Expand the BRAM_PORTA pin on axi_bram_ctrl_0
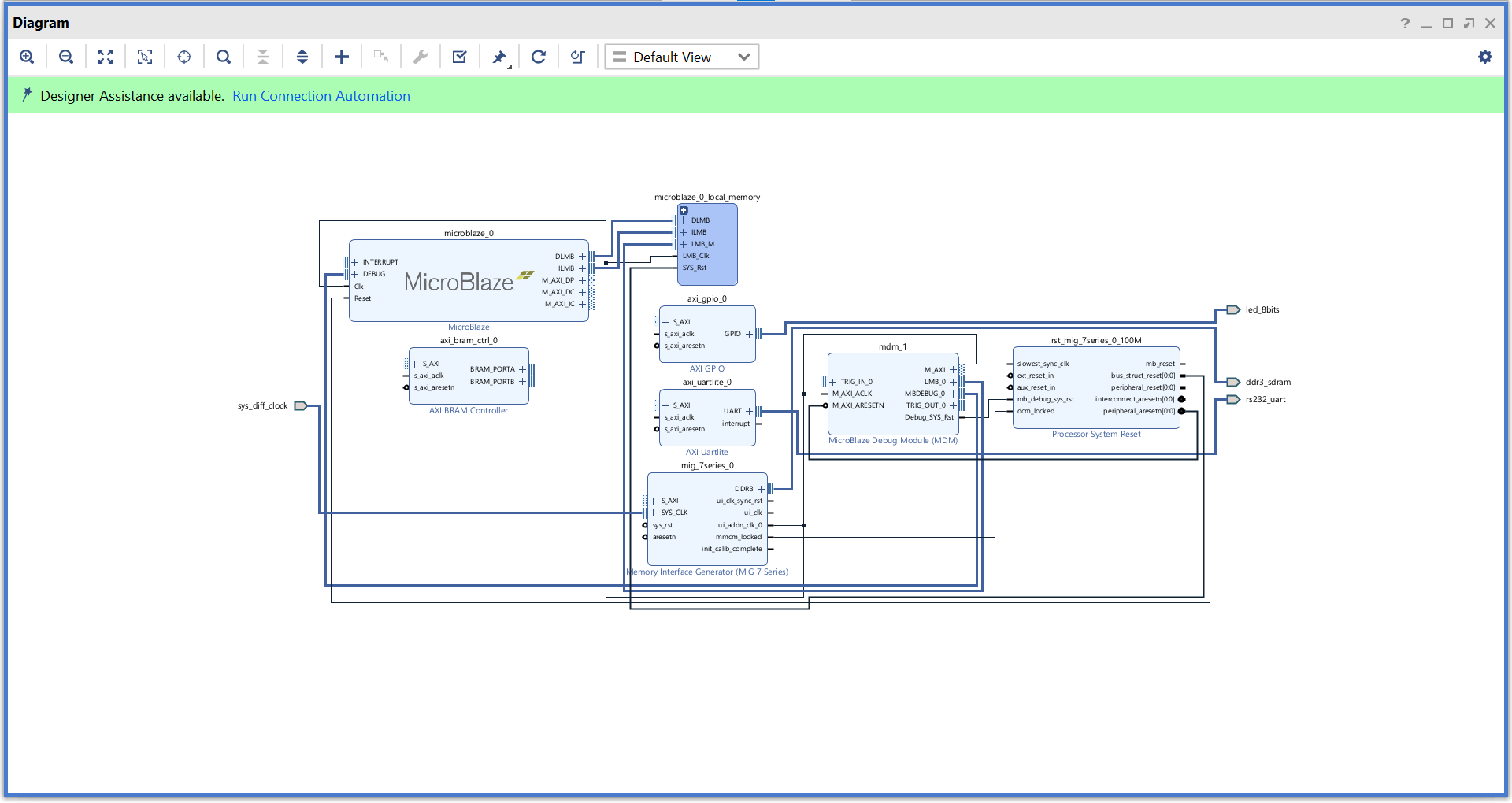1512x803 pixels. (x=522, y=369)
